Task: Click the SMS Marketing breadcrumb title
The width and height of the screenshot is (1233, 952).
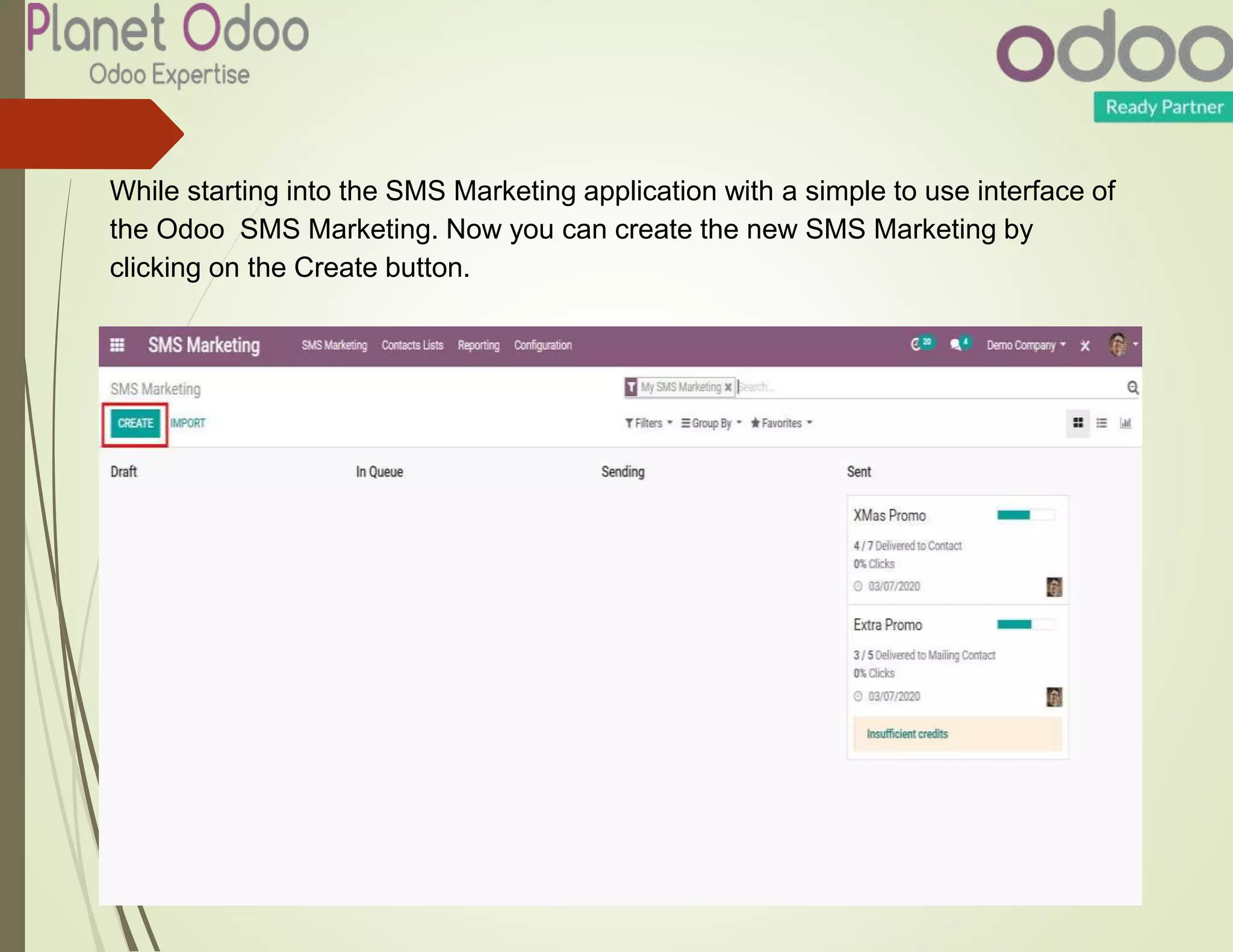Action: click(155, 389)
